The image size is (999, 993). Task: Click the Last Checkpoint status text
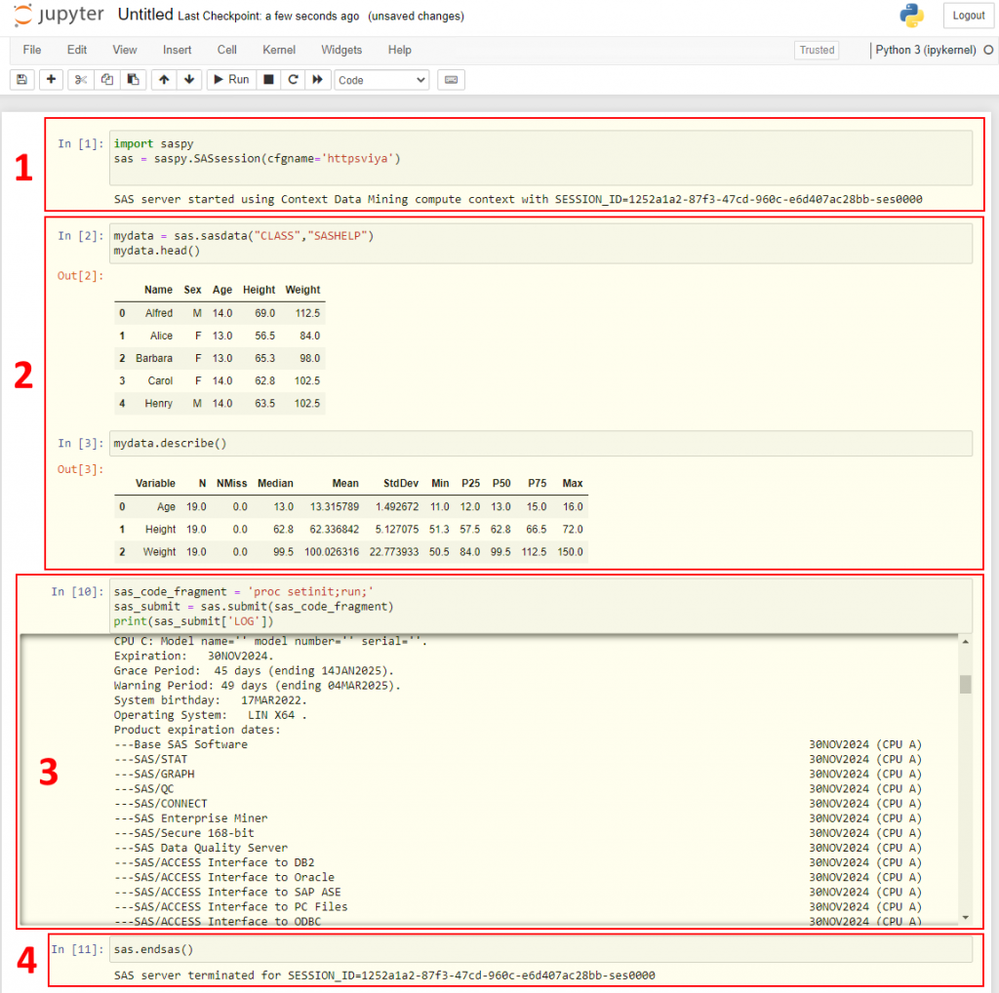268,16
